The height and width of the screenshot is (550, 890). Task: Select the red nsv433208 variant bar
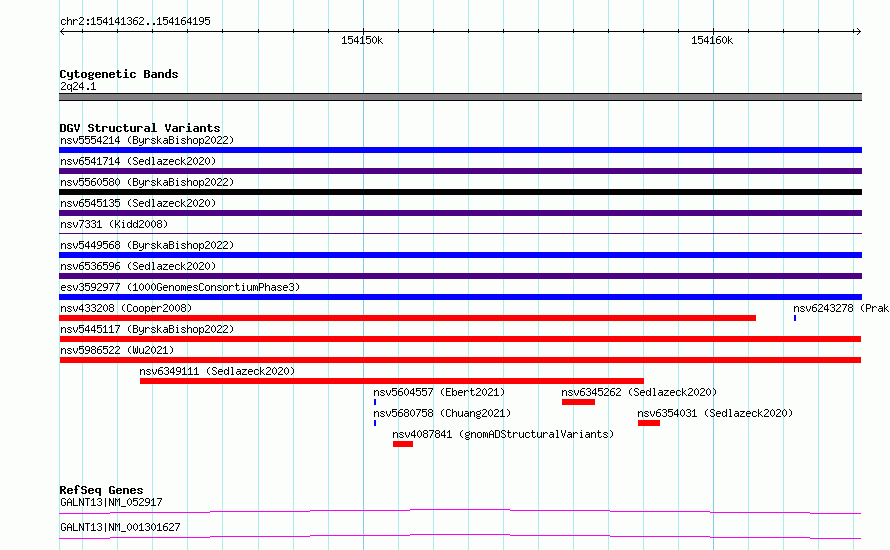408,318
